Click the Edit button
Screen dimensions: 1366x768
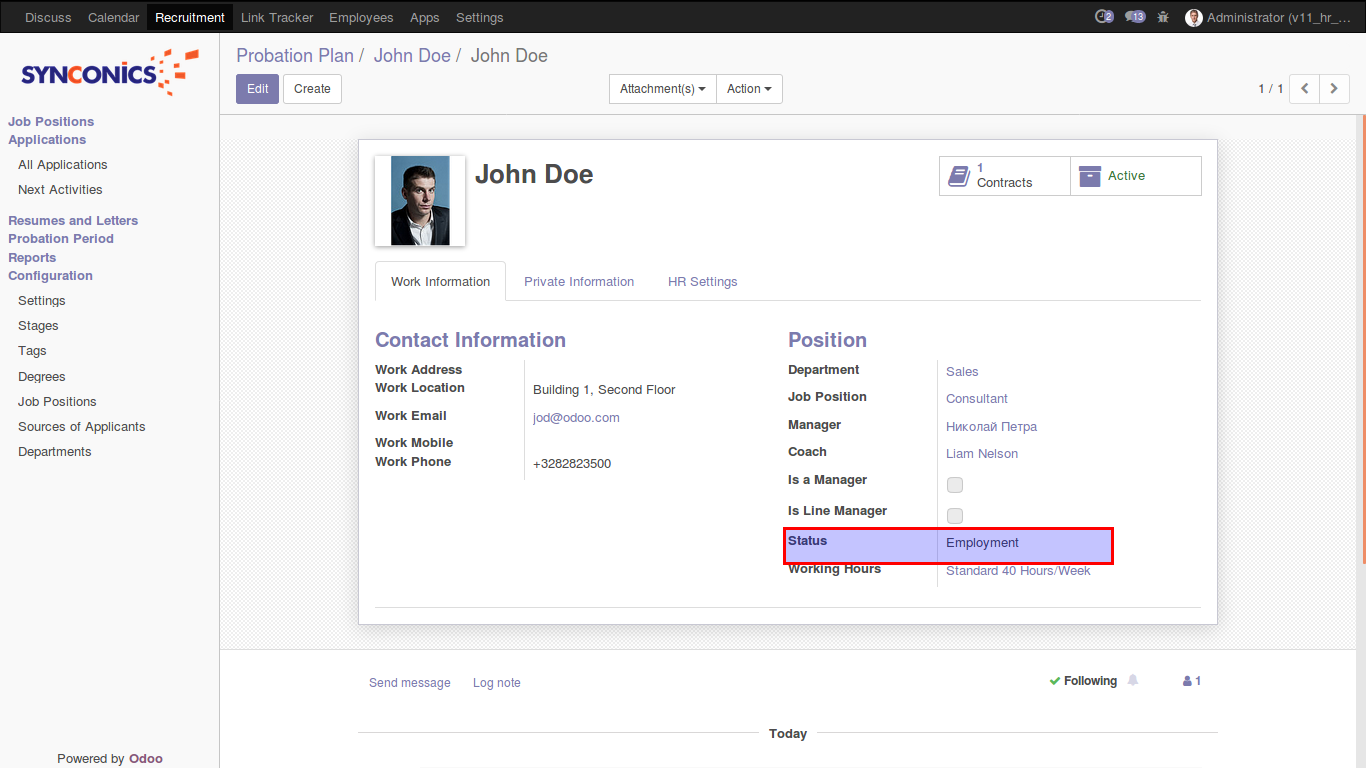[257, 89]
